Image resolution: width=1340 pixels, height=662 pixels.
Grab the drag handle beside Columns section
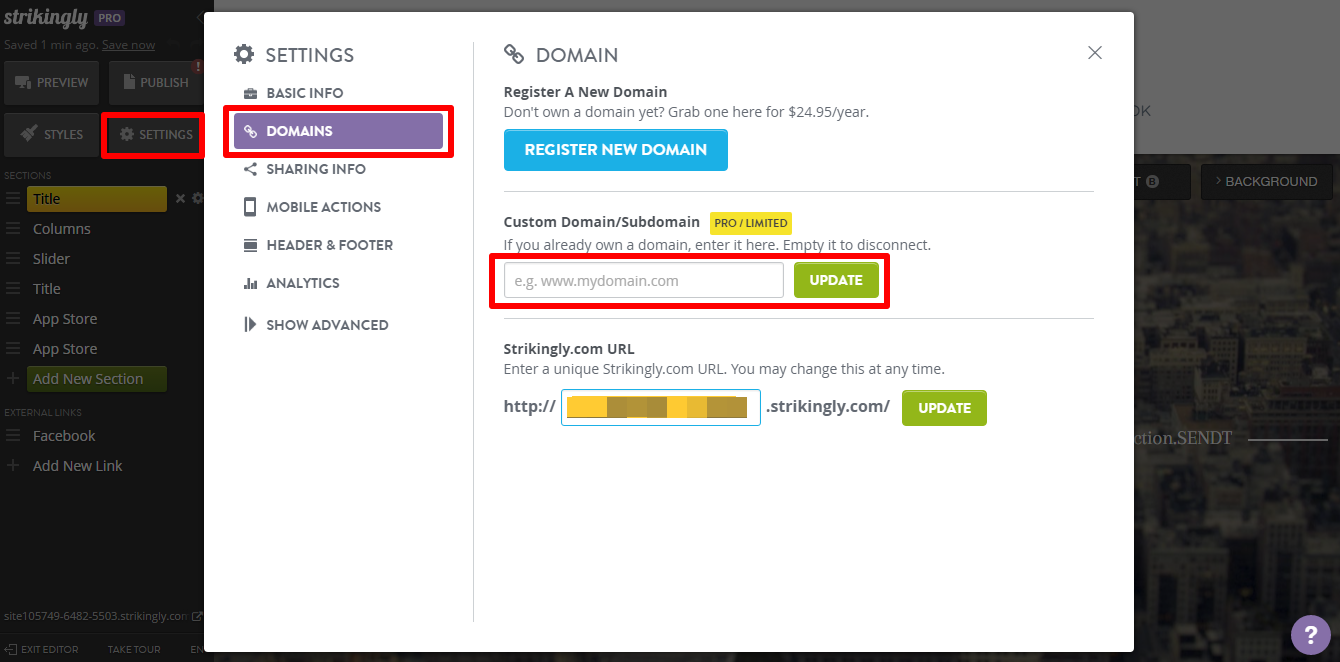(x=13, y=229)
